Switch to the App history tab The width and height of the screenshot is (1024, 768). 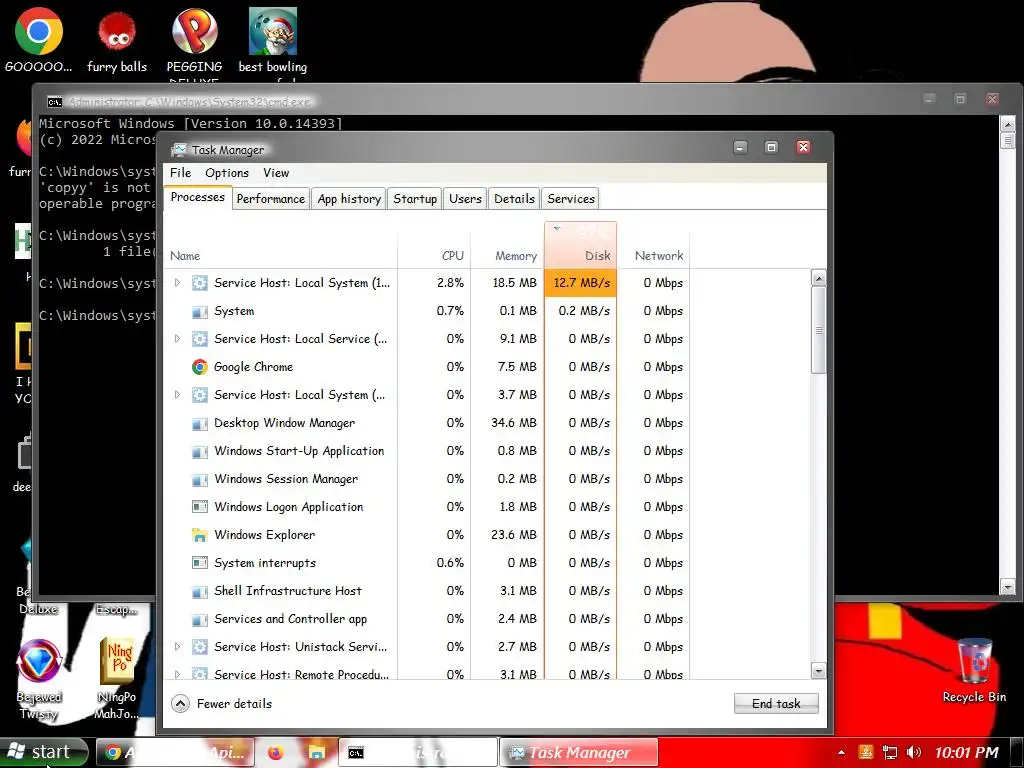[x=349, y=199]
